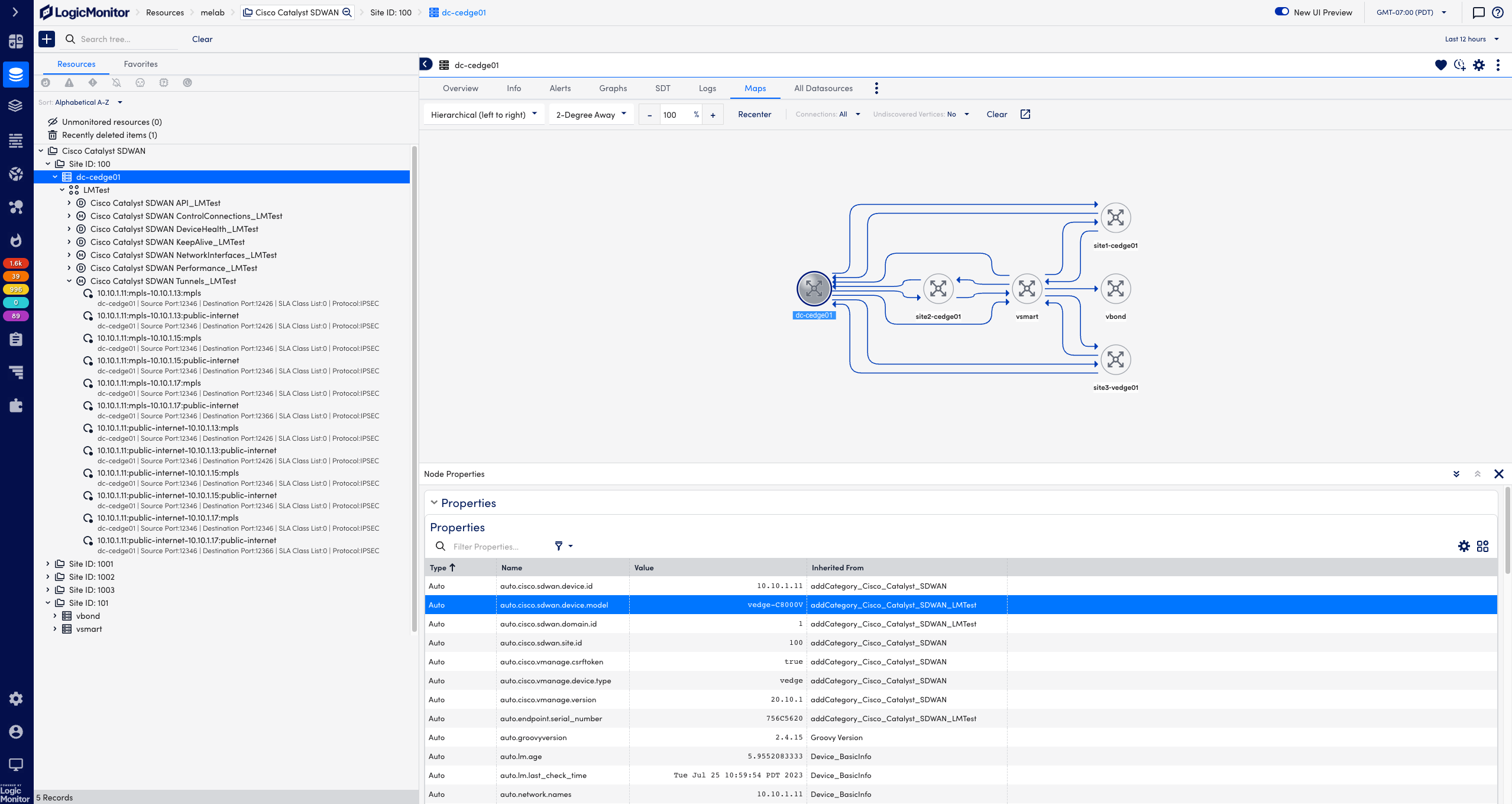Toggle the warning severity filter icon
Viewport: 1512px width, 804px height.
70,83
